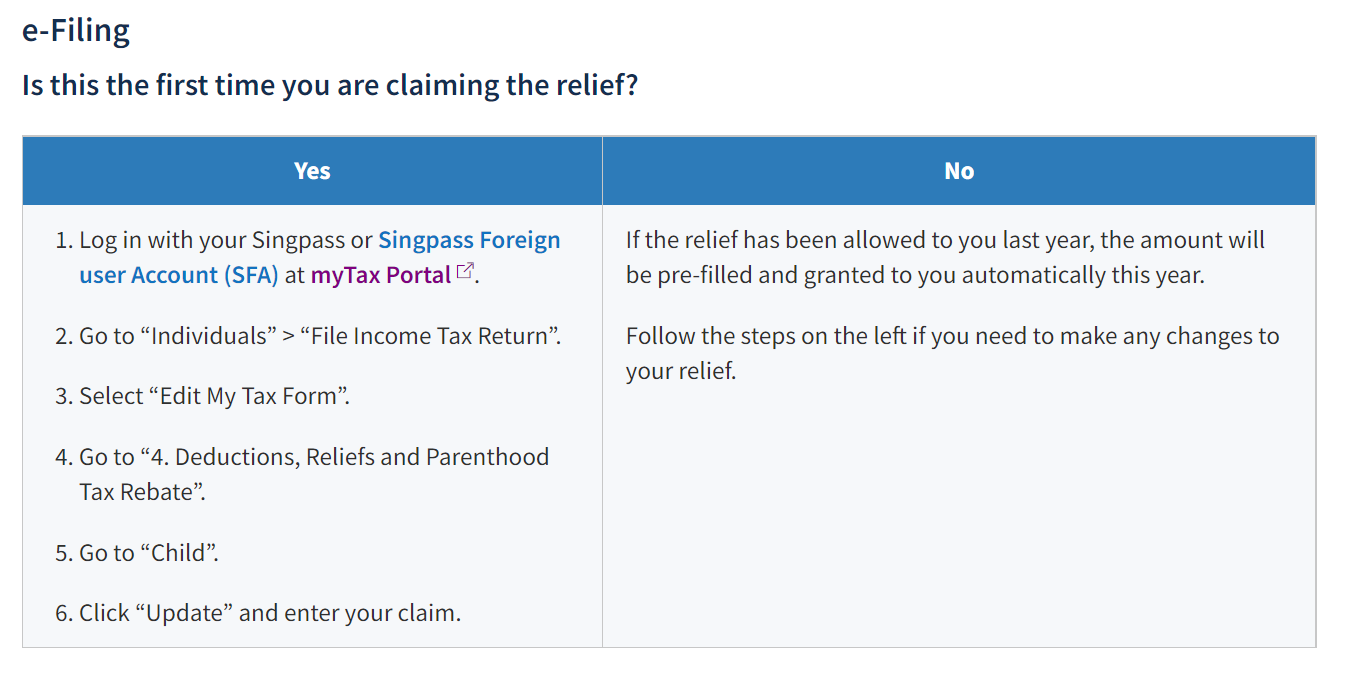1346x684 pixels.
Task: Click the pre-filled relief paragraph under No
Action: pyautogui.click(x=945, y=257)
